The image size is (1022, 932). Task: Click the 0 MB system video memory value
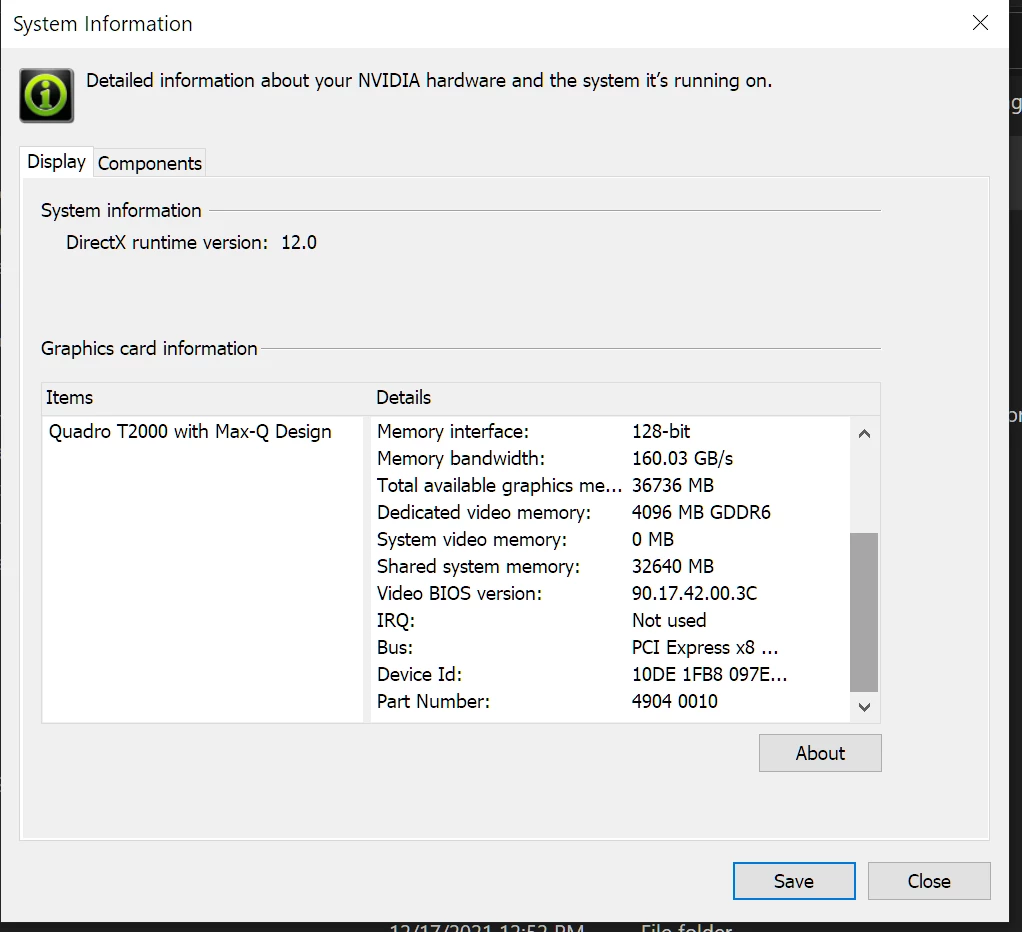(652, 540)
